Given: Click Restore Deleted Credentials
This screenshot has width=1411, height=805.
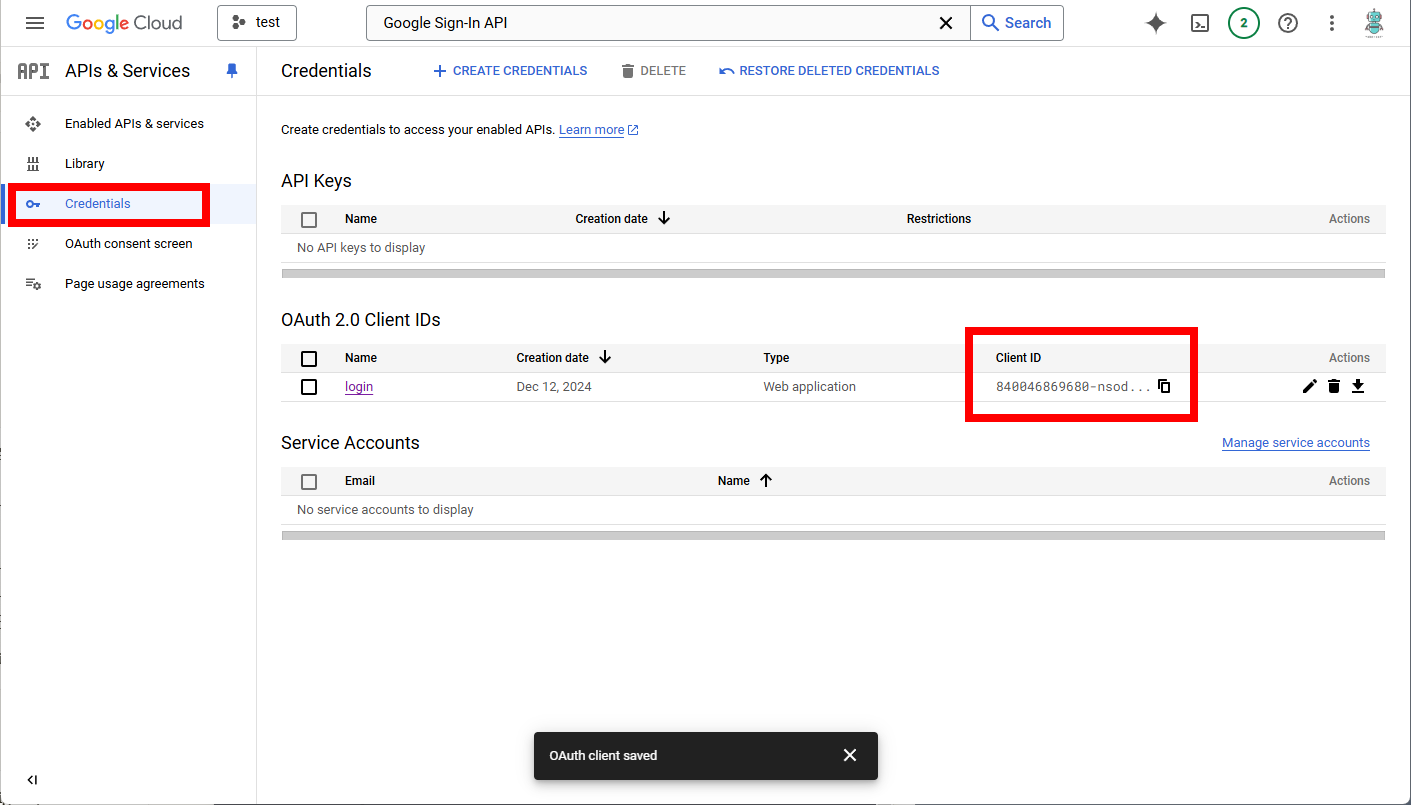Looking at the screenshot, I should point(829,71).
